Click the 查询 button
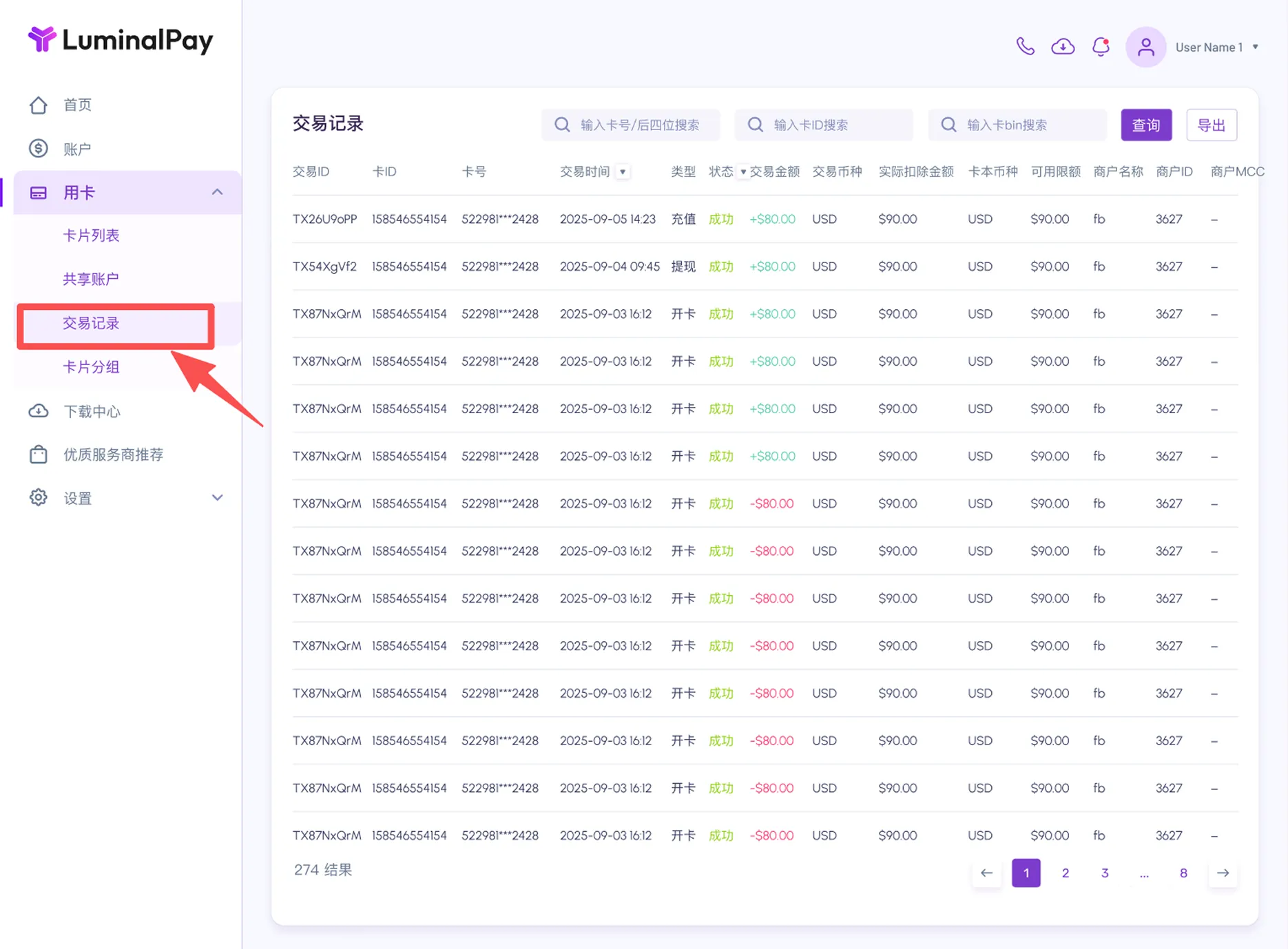Viewport: 1288px width, 949px height. click(1146, 125)
